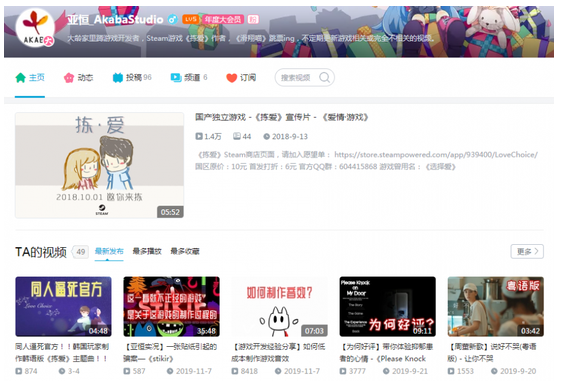Focus the 搜索视频 search field
561x387 pixels.
[x=304, y=77]
